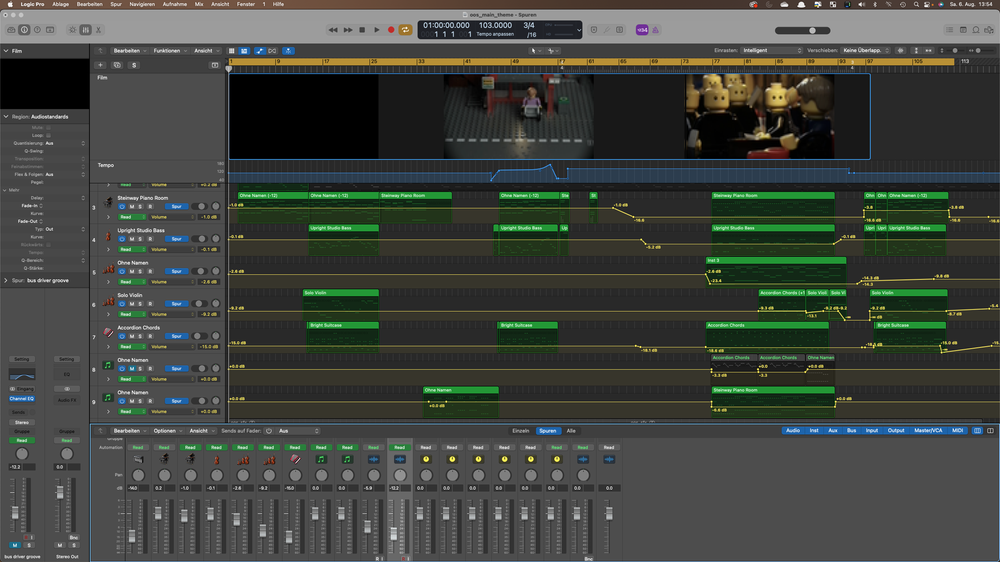Rewind the playhead
Image resolution: width=1000 pixels, height=562 pixels.
click(x=333, y=30)
